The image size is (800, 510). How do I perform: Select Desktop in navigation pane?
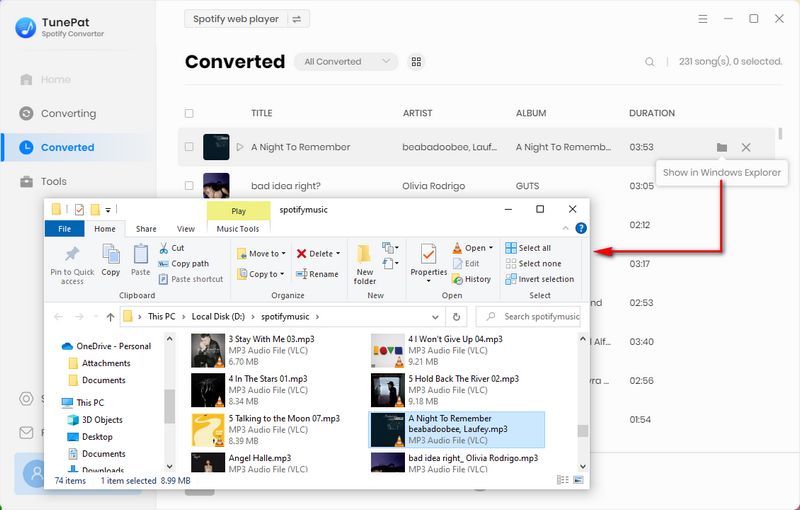coord(91,437)
